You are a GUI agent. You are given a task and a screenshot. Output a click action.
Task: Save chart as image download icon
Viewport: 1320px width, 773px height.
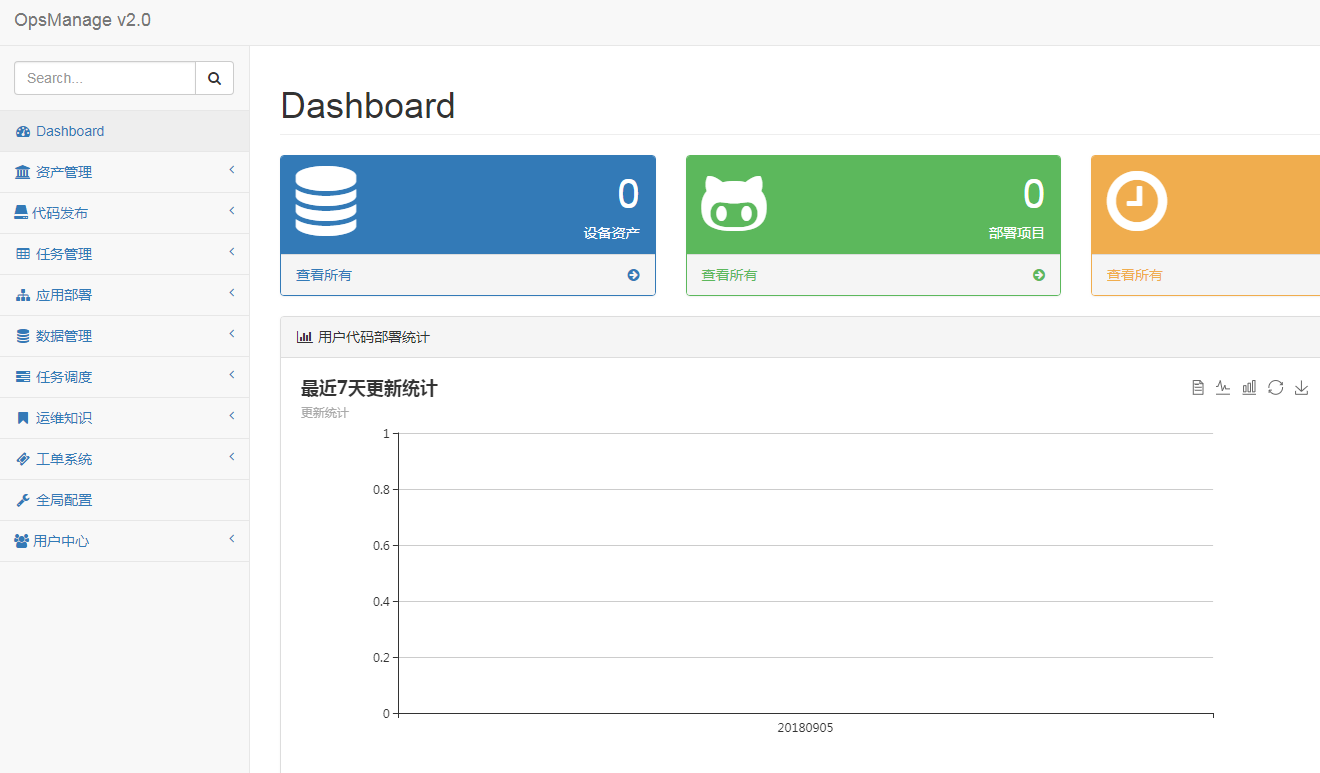pyautogui.click(x=1301, y=388)
